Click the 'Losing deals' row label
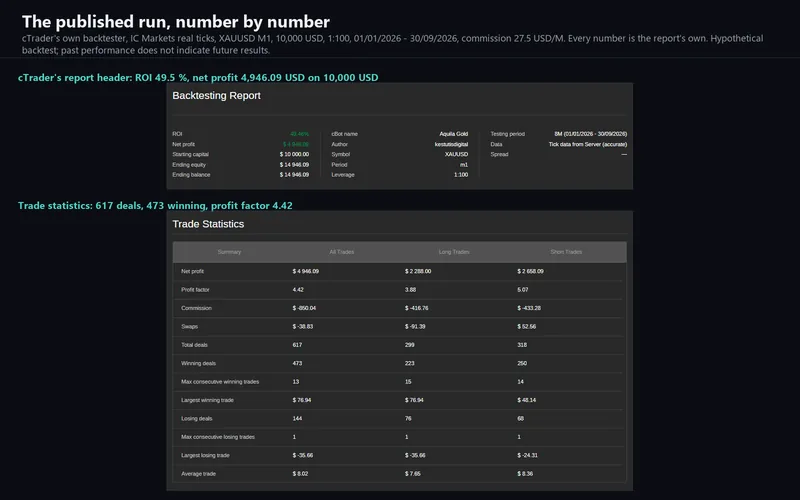Viewport: 800px width, 500px height. (196, 418)
